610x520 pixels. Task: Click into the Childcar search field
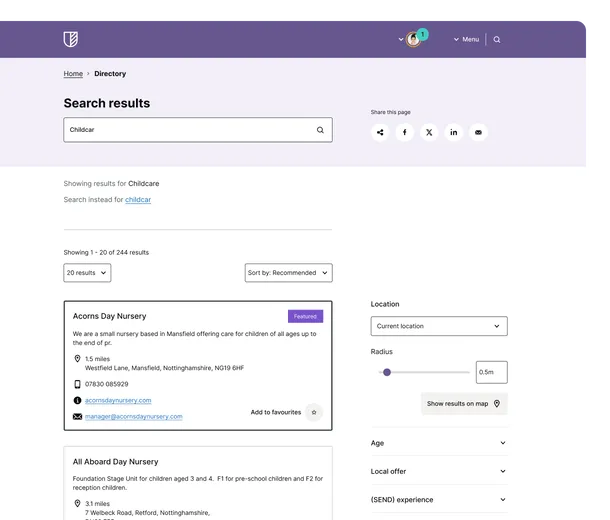click(x=198, y=130)
